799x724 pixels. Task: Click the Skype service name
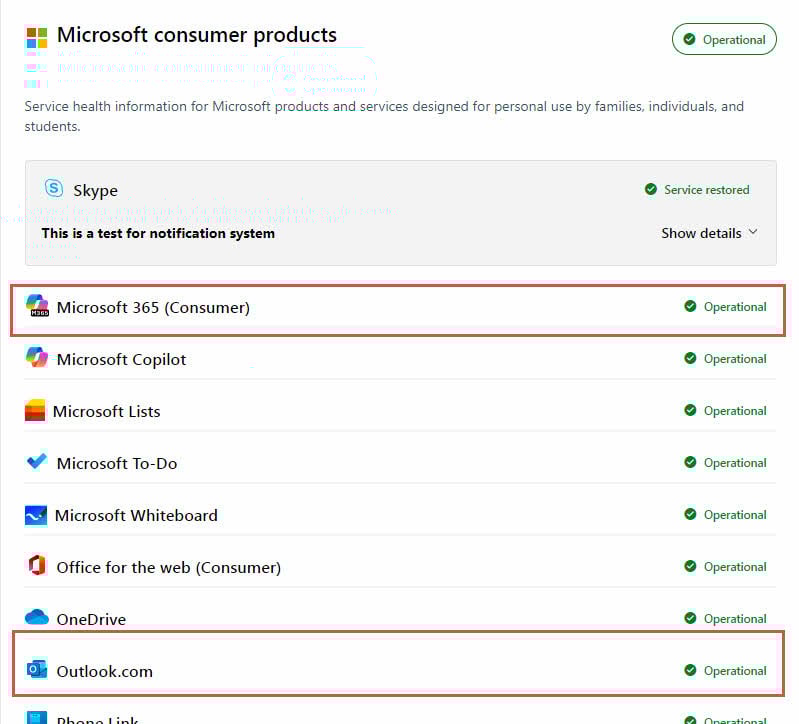95,191
